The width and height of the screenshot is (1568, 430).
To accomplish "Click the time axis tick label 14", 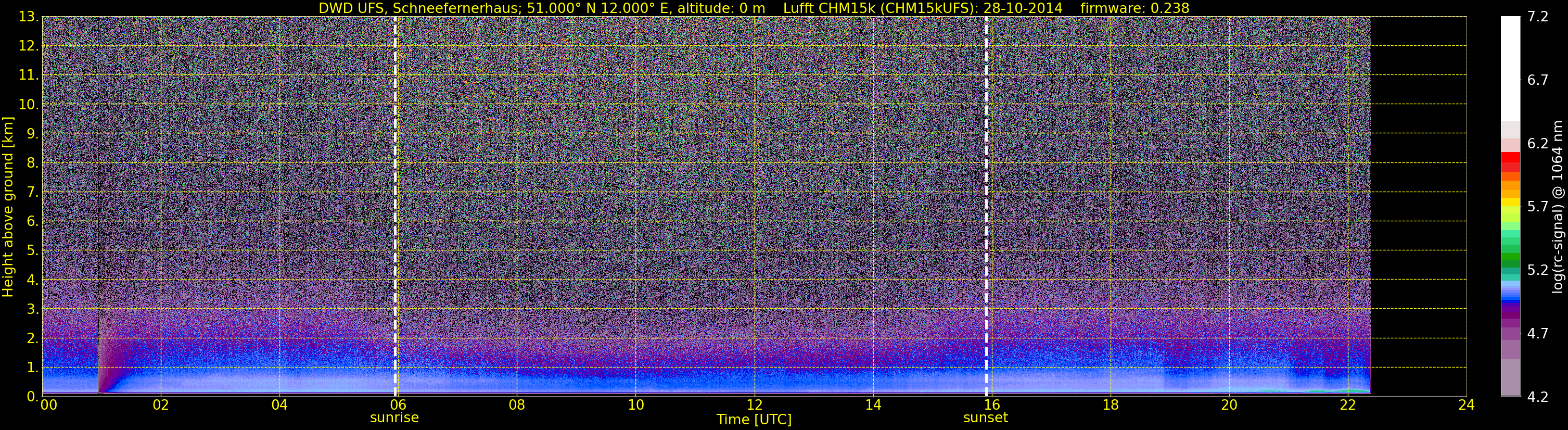I will point(873,405).
